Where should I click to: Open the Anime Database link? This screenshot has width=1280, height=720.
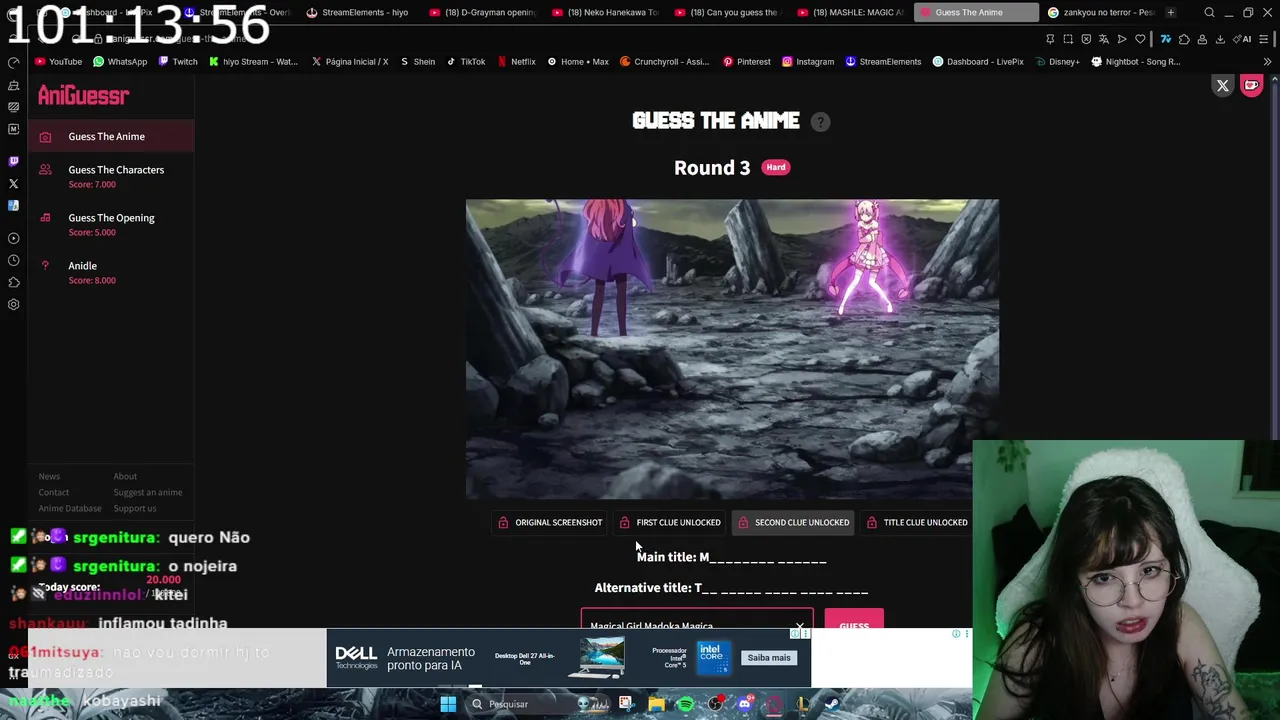[70, 508]
